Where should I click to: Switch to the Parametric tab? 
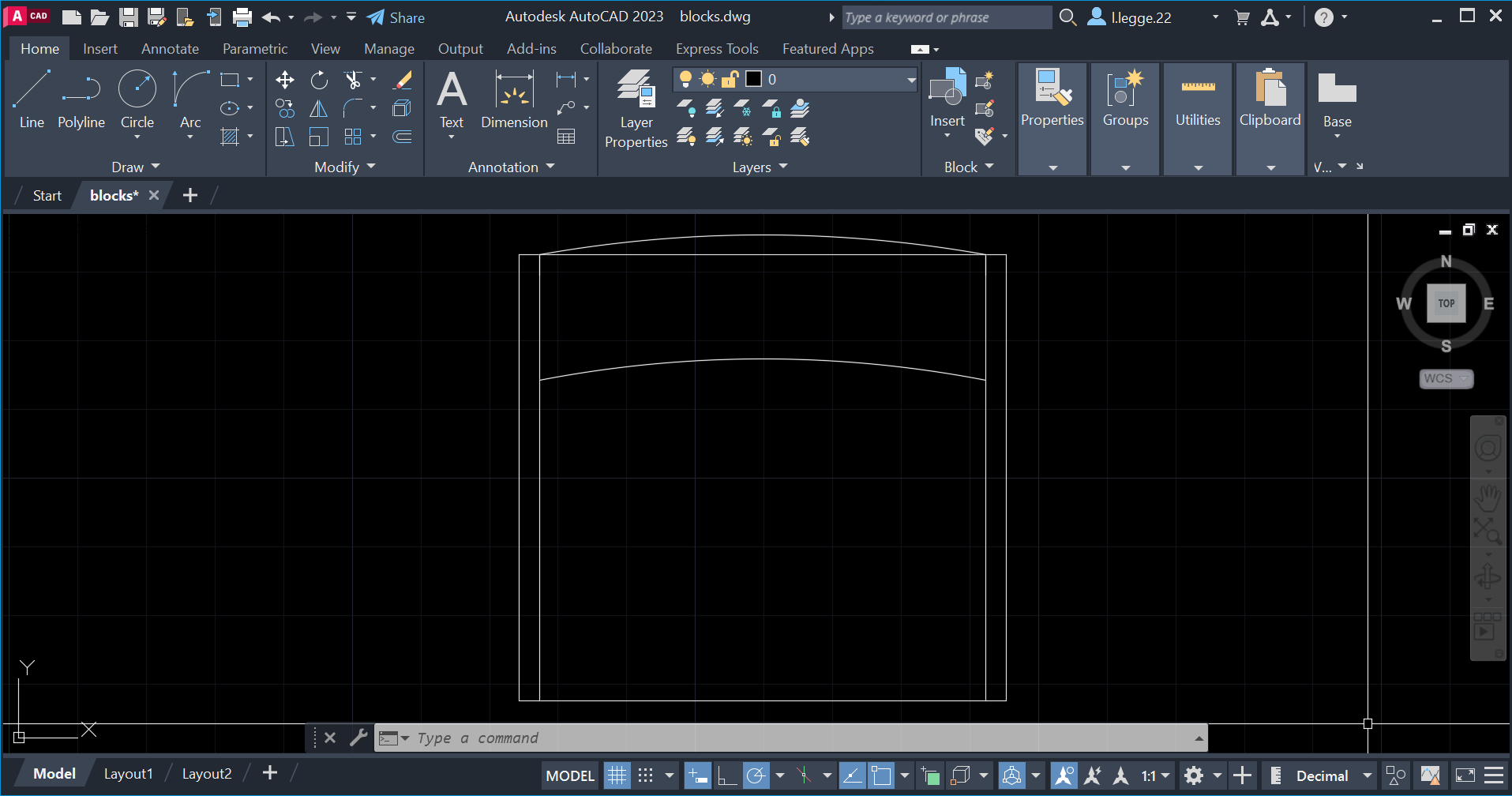255,49
